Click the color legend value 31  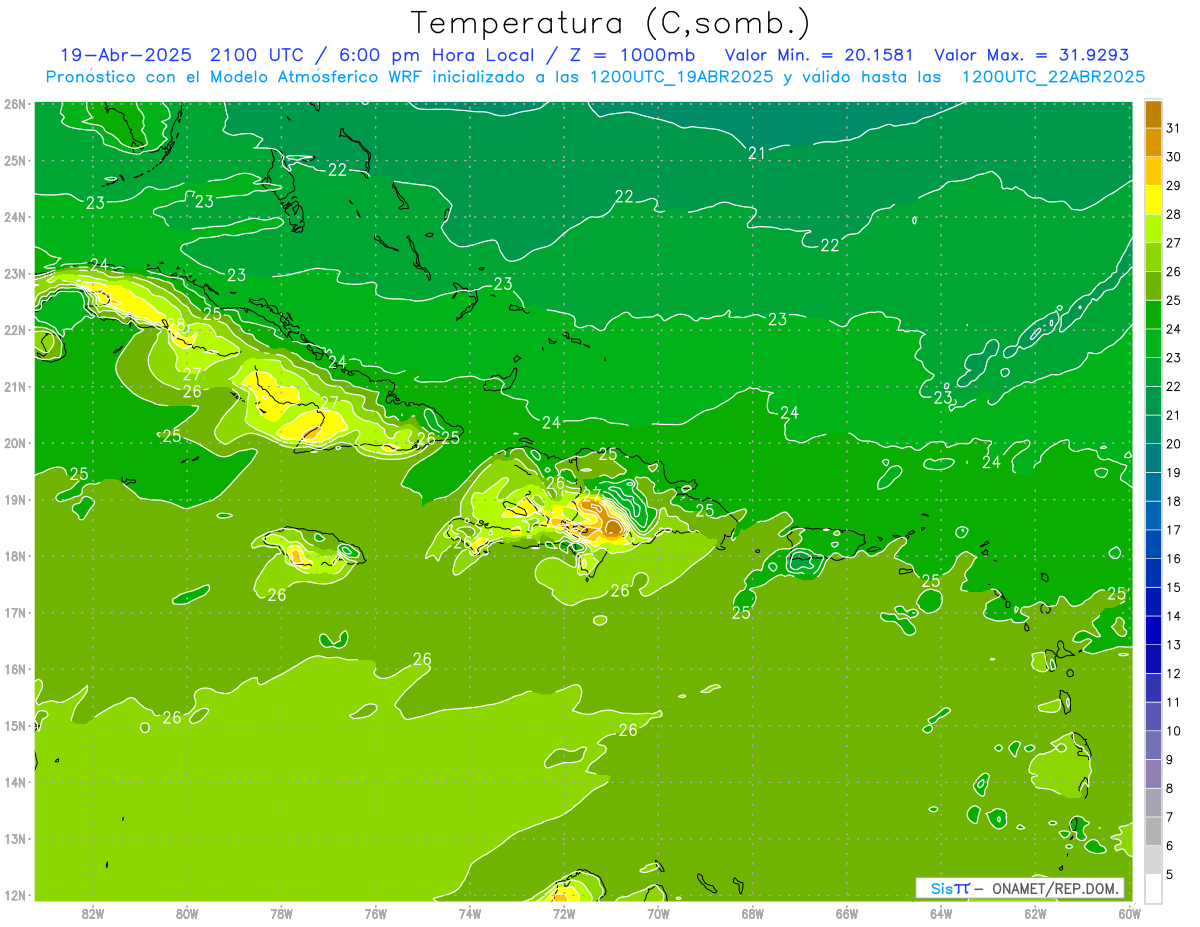pos(1174,128)
